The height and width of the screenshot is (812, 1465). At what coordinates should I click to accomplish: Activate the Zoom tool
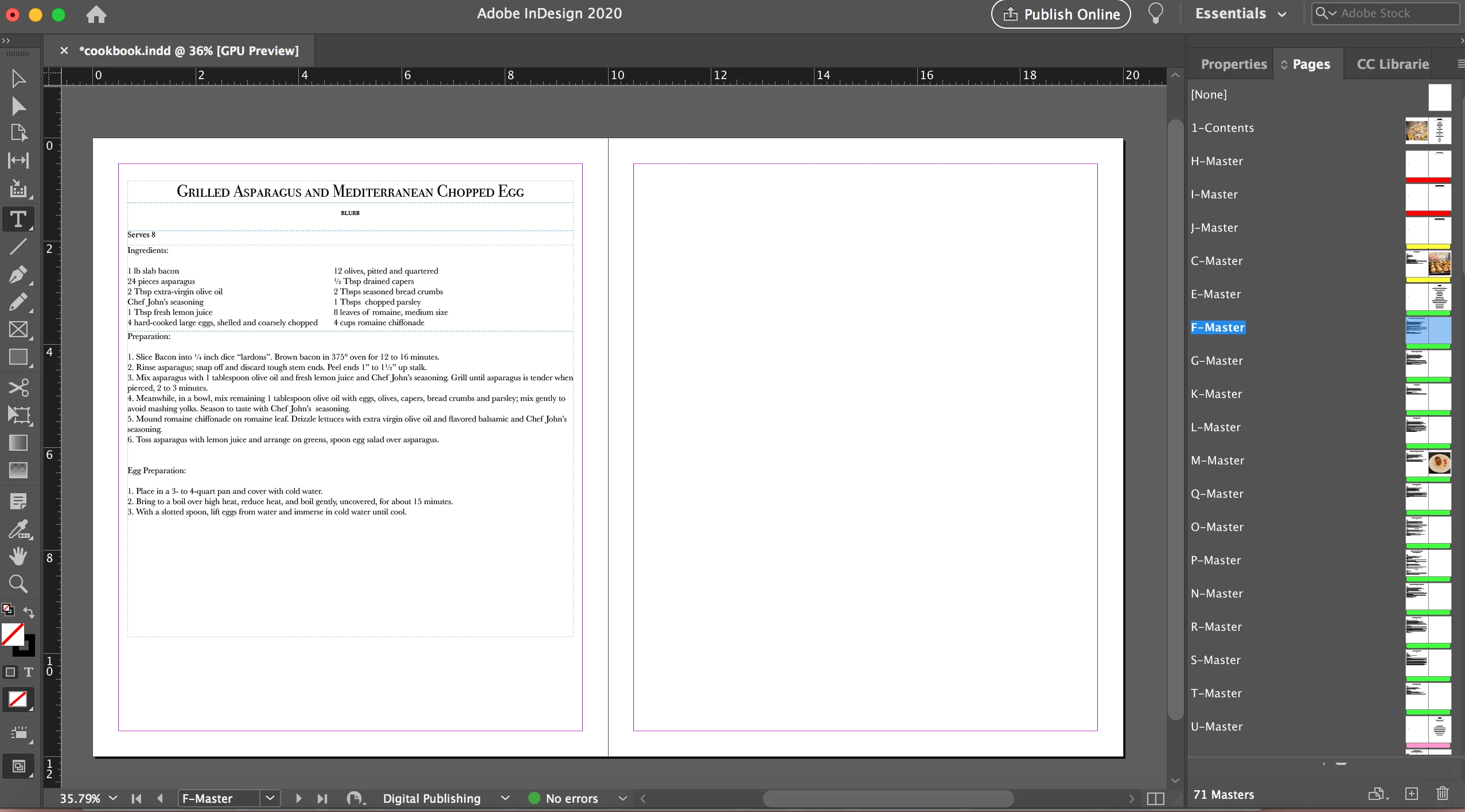18,584
